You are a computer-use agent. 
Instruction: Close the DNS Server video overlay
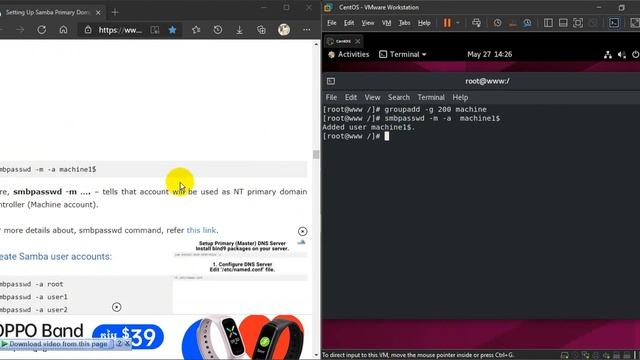click(302, 231)
